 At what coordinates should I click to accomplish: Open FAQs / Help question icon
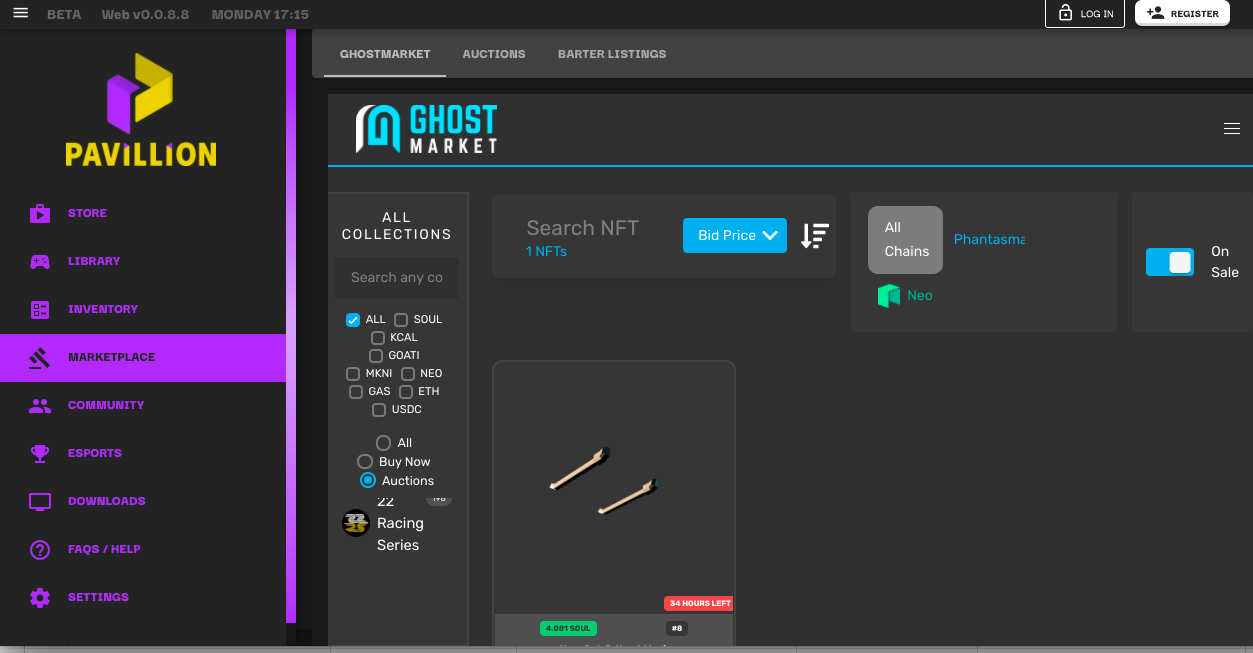40,549
